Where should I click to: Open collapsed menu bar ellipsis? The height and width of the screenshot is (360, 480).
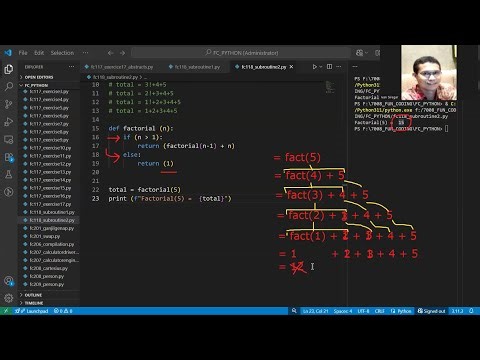click(x=85, y=53)
